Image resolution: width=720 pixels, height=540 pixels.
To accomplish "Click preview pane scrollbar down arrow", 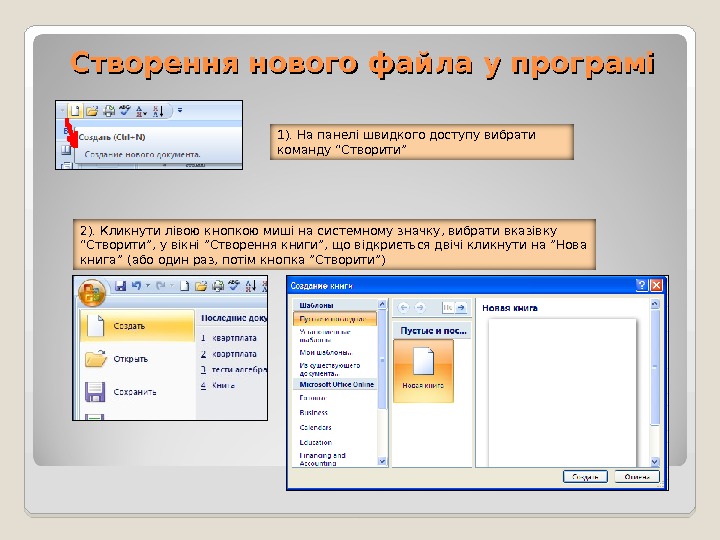I will point(655,461).
